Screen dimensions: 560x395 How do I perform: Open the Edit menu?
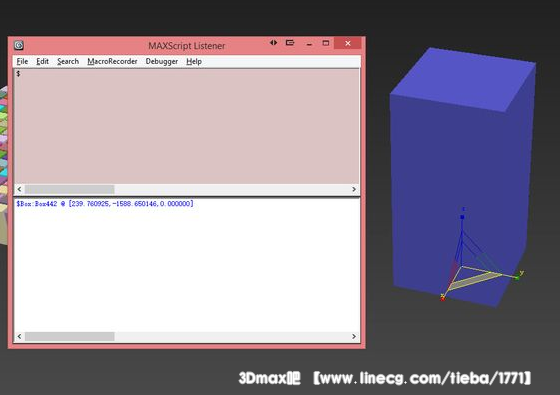click(42, 61)
